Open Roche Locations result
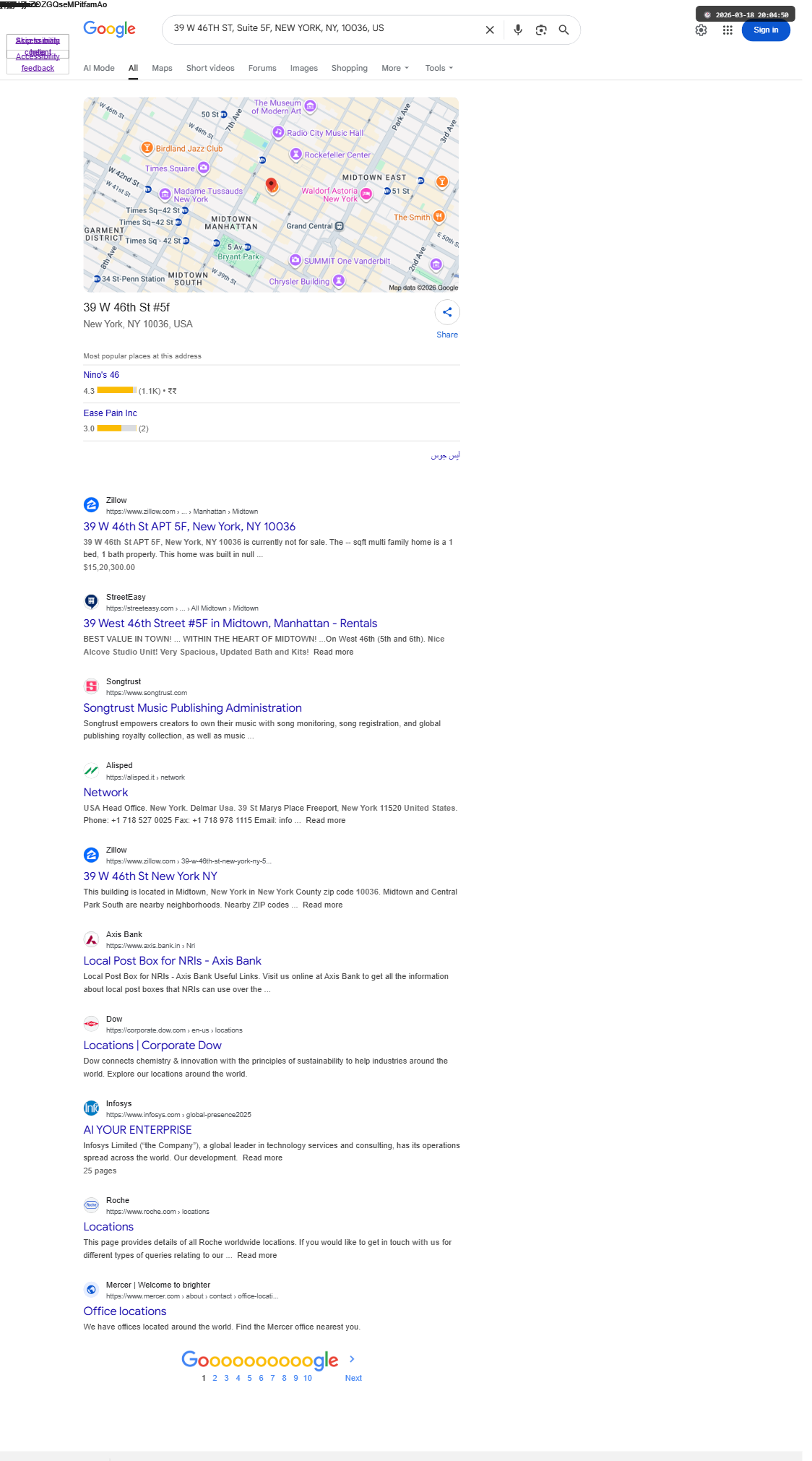This screenshot has width=812, height=1461. (108, 1227)
